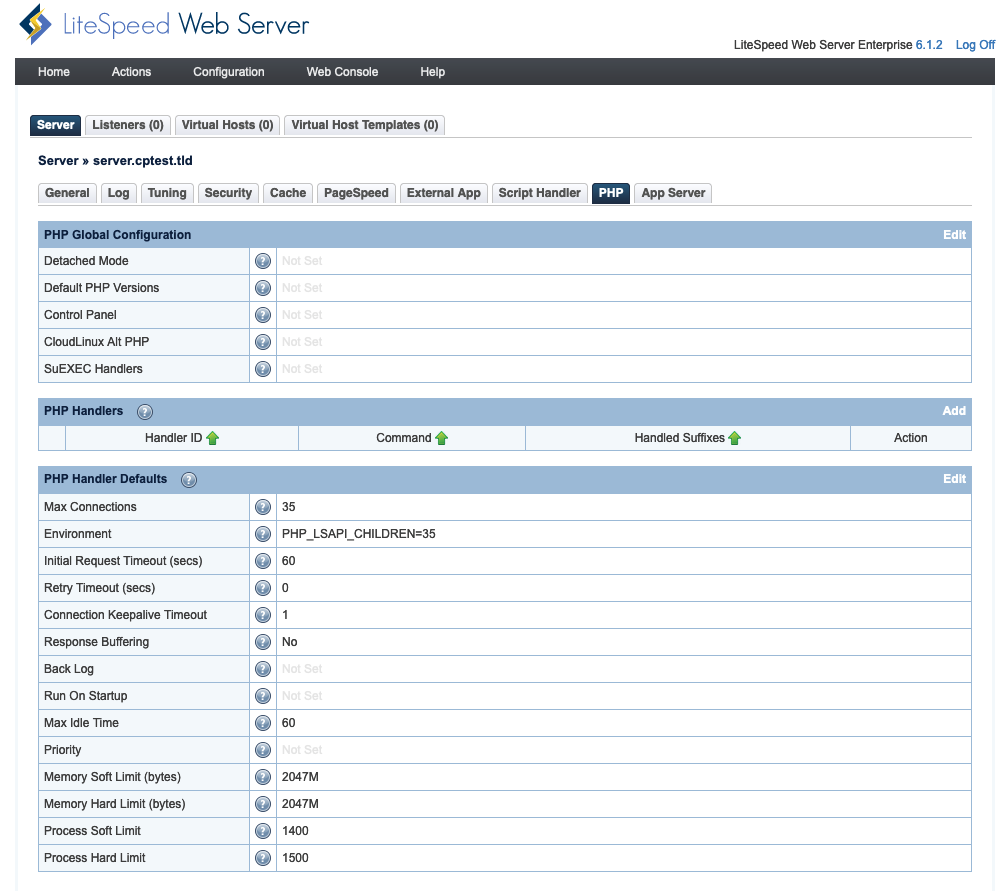The width and height of the screenshot is (1003, 891).
Task: Open help icon for Detached Mode
Action: (263, 261)
